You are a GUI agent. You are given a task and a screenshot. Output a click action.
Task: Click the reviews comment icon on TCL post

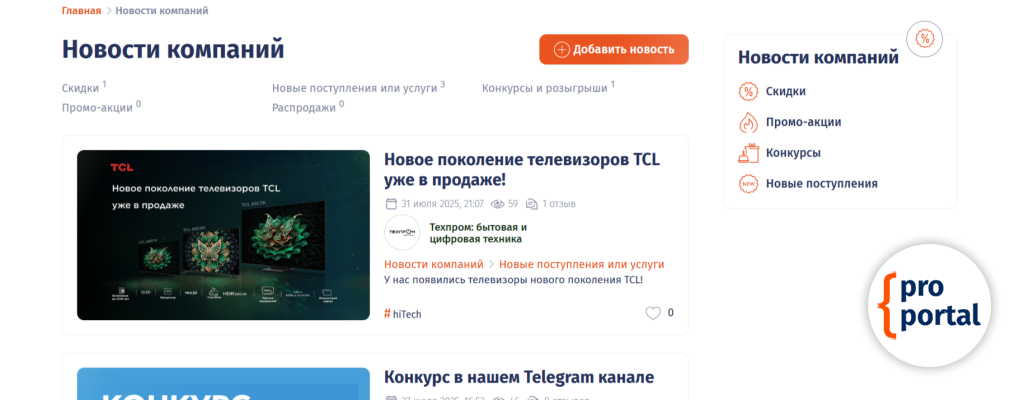[532, 204]
